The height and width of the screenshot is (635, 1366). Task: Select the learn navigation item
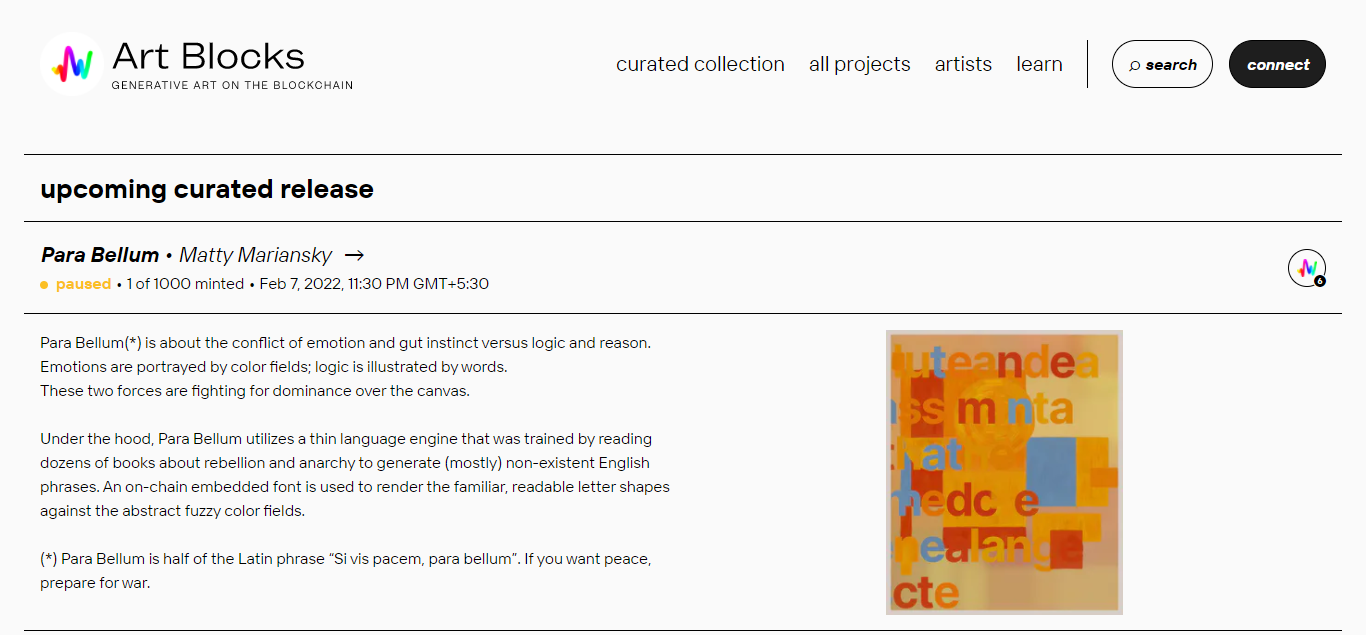1039,64
